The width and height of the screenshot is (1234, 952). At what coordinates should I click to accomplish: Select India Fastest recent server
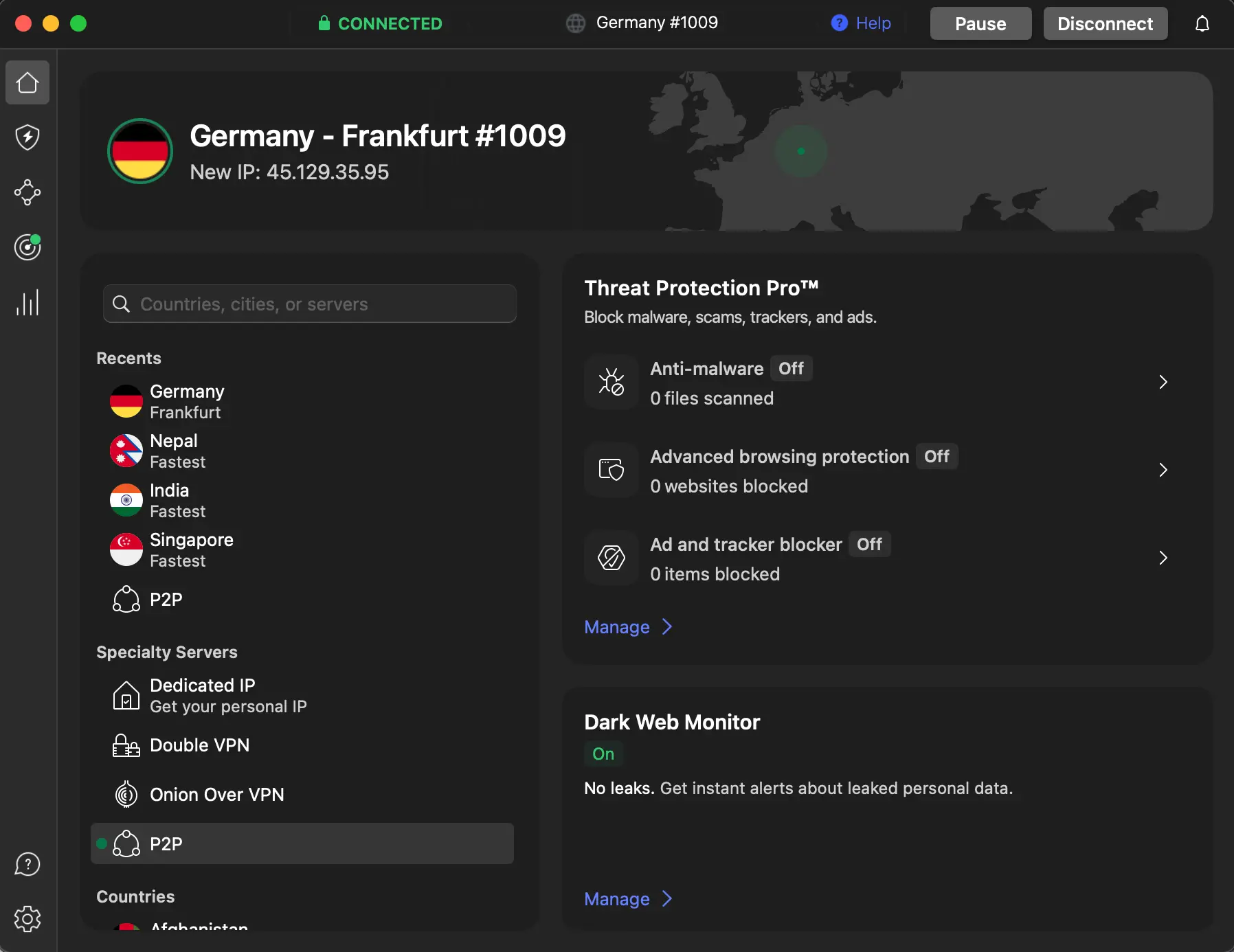click(302, 500)
